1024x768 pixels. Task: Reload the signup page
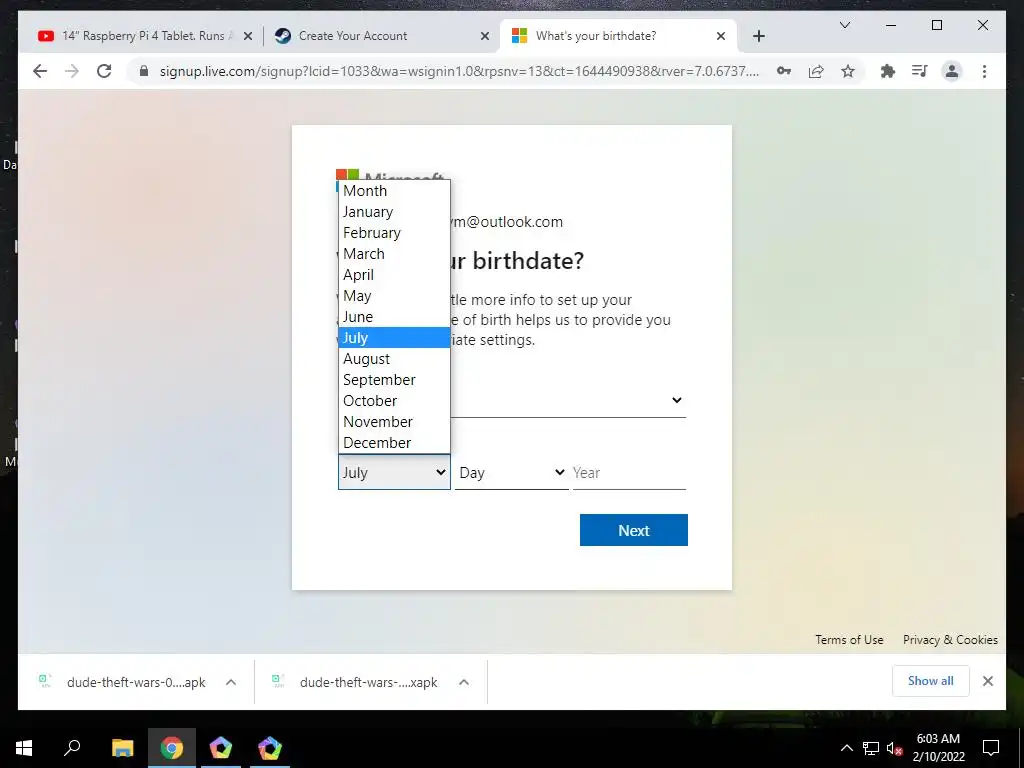(104, 71)
